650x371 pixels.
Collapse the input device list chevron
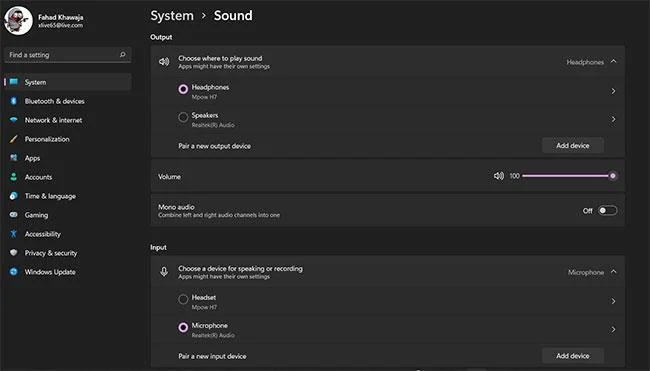[x=614, y=272]
